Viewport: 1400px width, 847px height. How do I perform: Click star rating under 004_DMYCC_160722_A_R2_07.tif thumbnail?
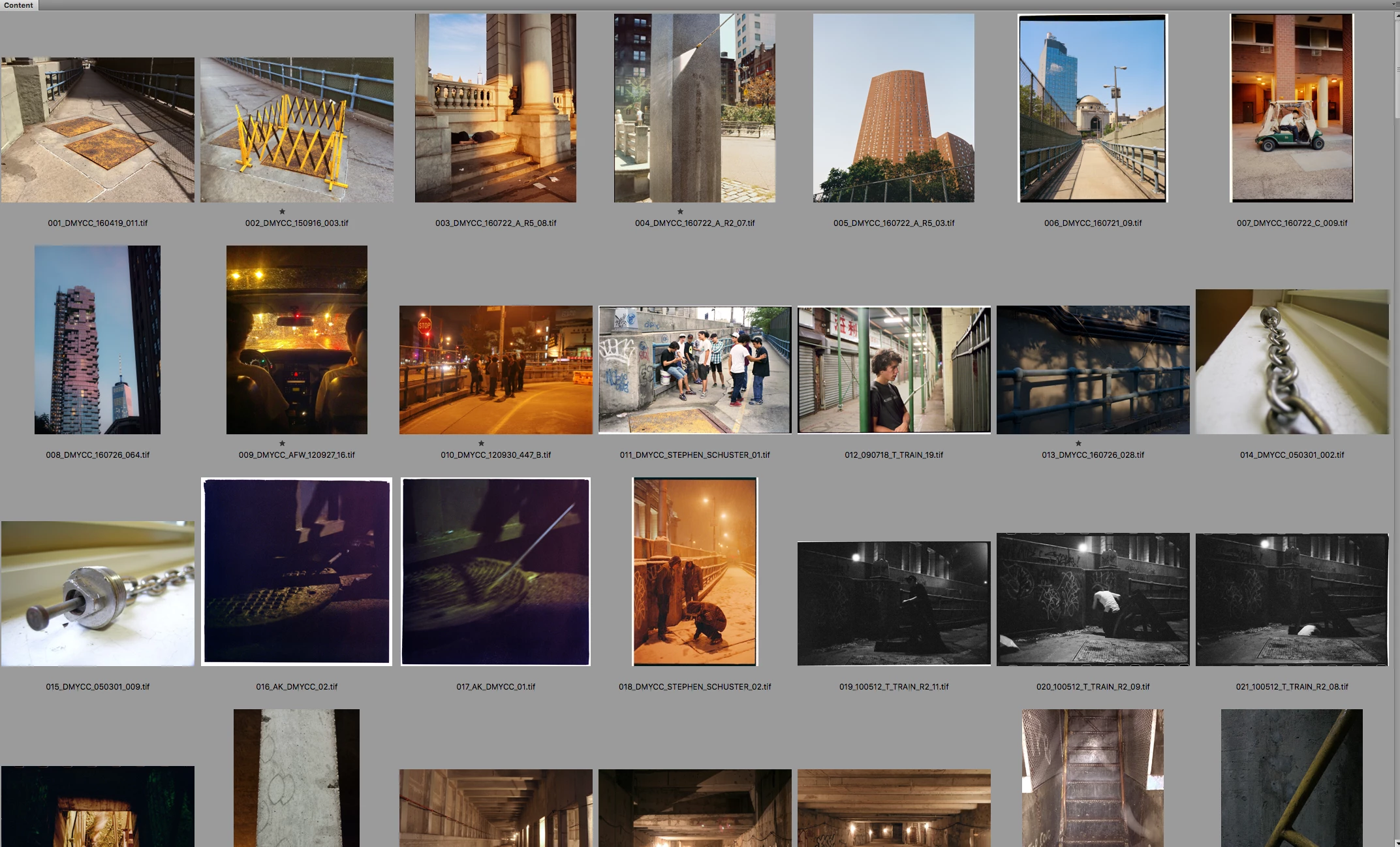(x=680, y=212)
